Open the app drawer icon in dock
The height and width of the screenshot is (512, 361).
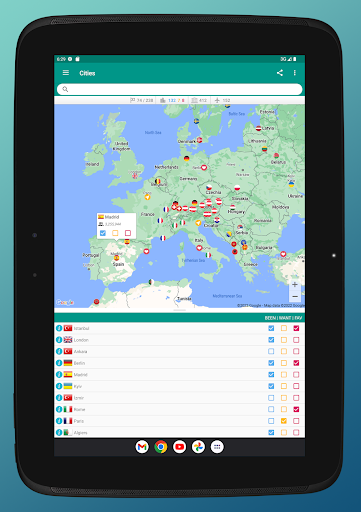click(x=217, y=447)
